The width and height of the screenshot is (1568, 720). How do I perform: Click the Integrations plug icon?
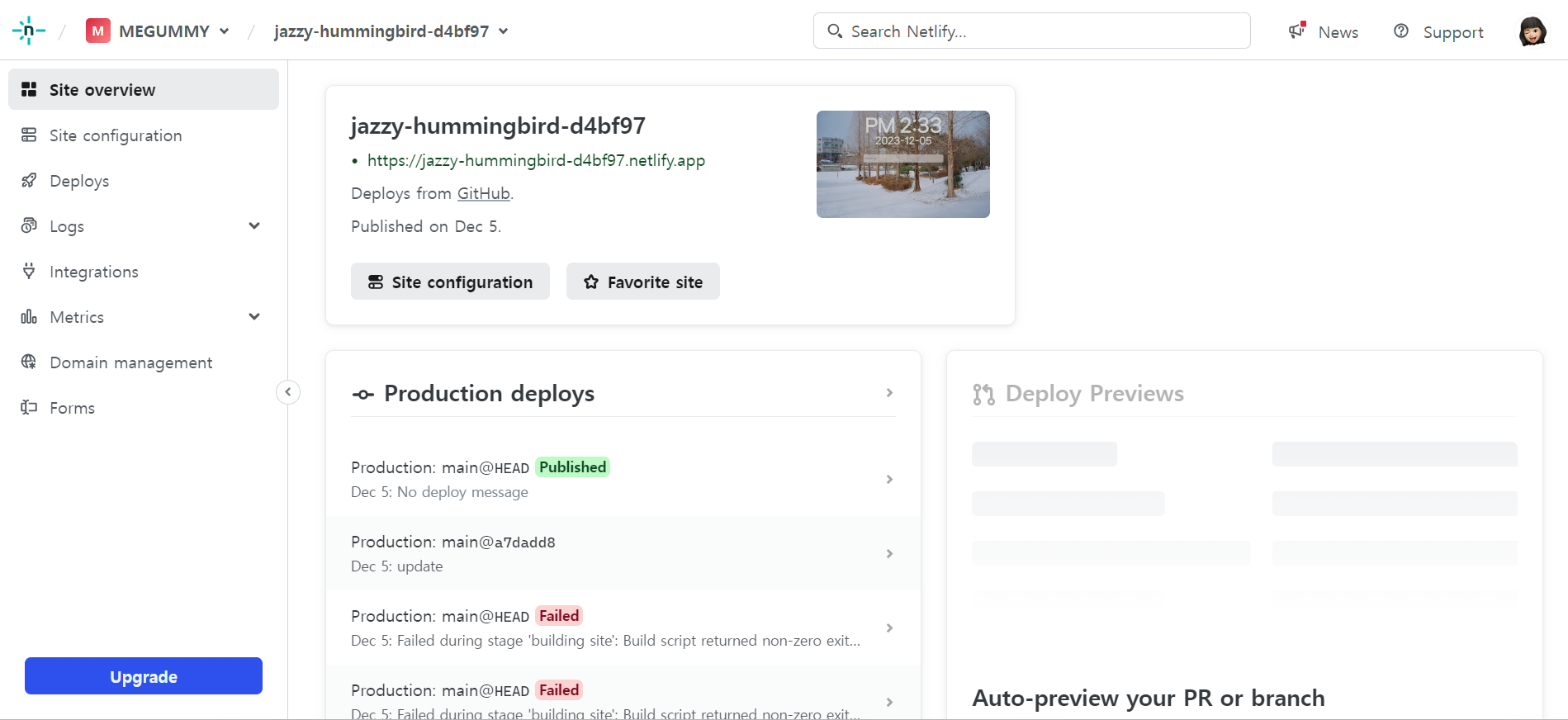(29, 271)
